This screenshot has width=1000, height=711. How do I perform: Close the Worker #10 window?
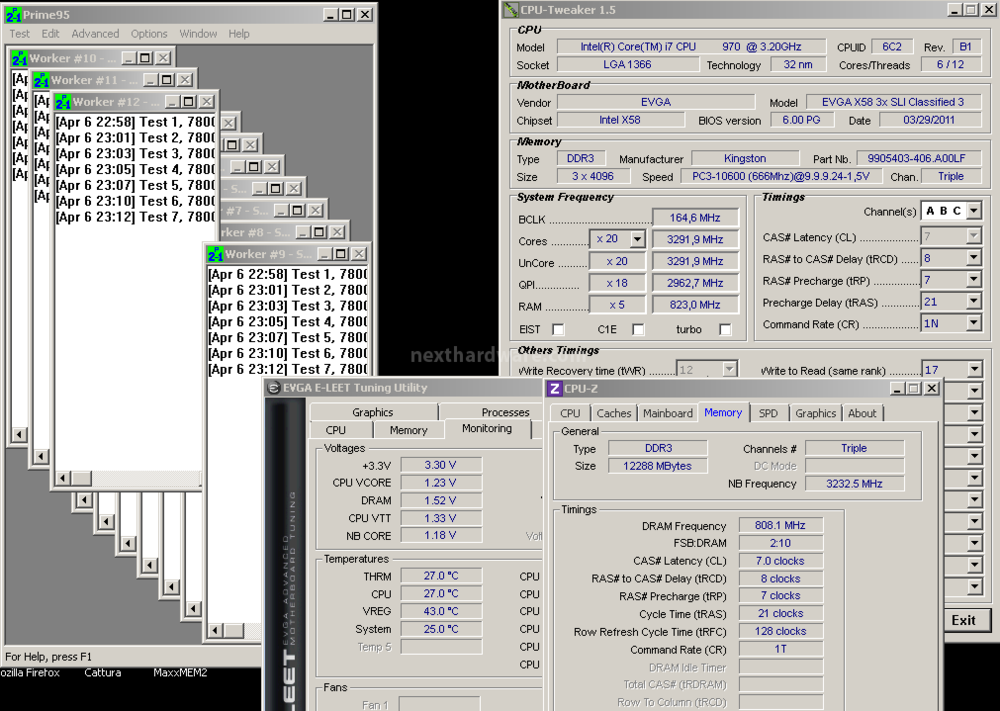[x=163, y=58]
